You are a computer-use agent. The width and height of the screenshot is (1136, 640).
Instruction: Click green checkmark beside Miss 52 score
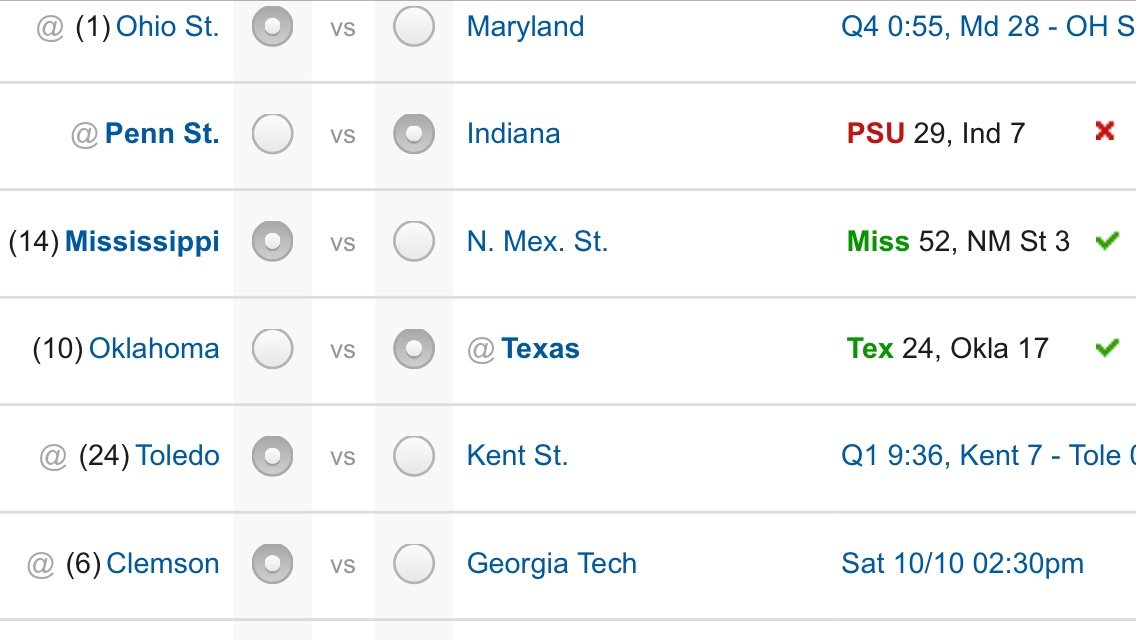(x=1107, y=240)
